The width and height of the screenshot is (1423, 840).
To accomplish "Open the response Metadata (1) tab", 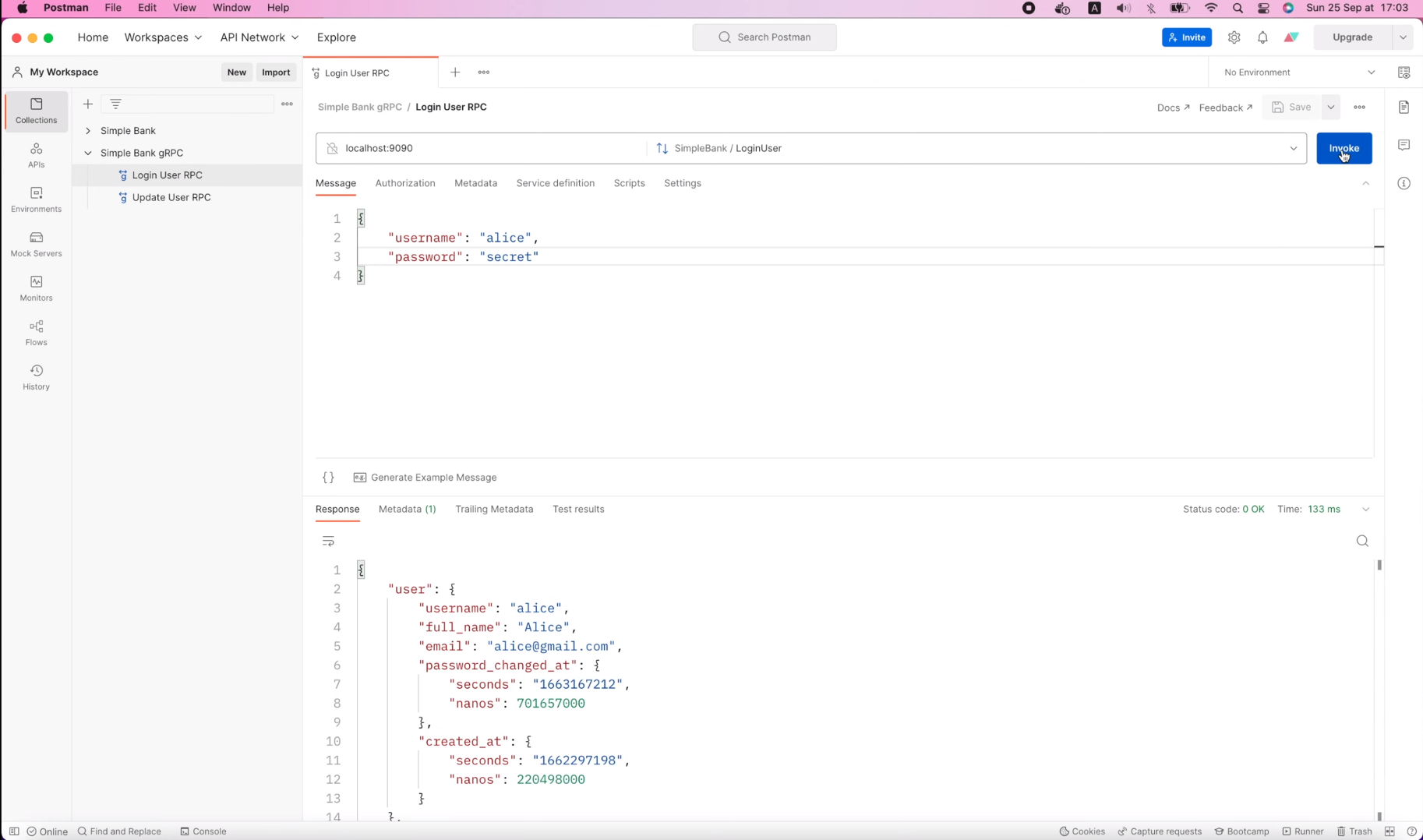I will point(407,510).
